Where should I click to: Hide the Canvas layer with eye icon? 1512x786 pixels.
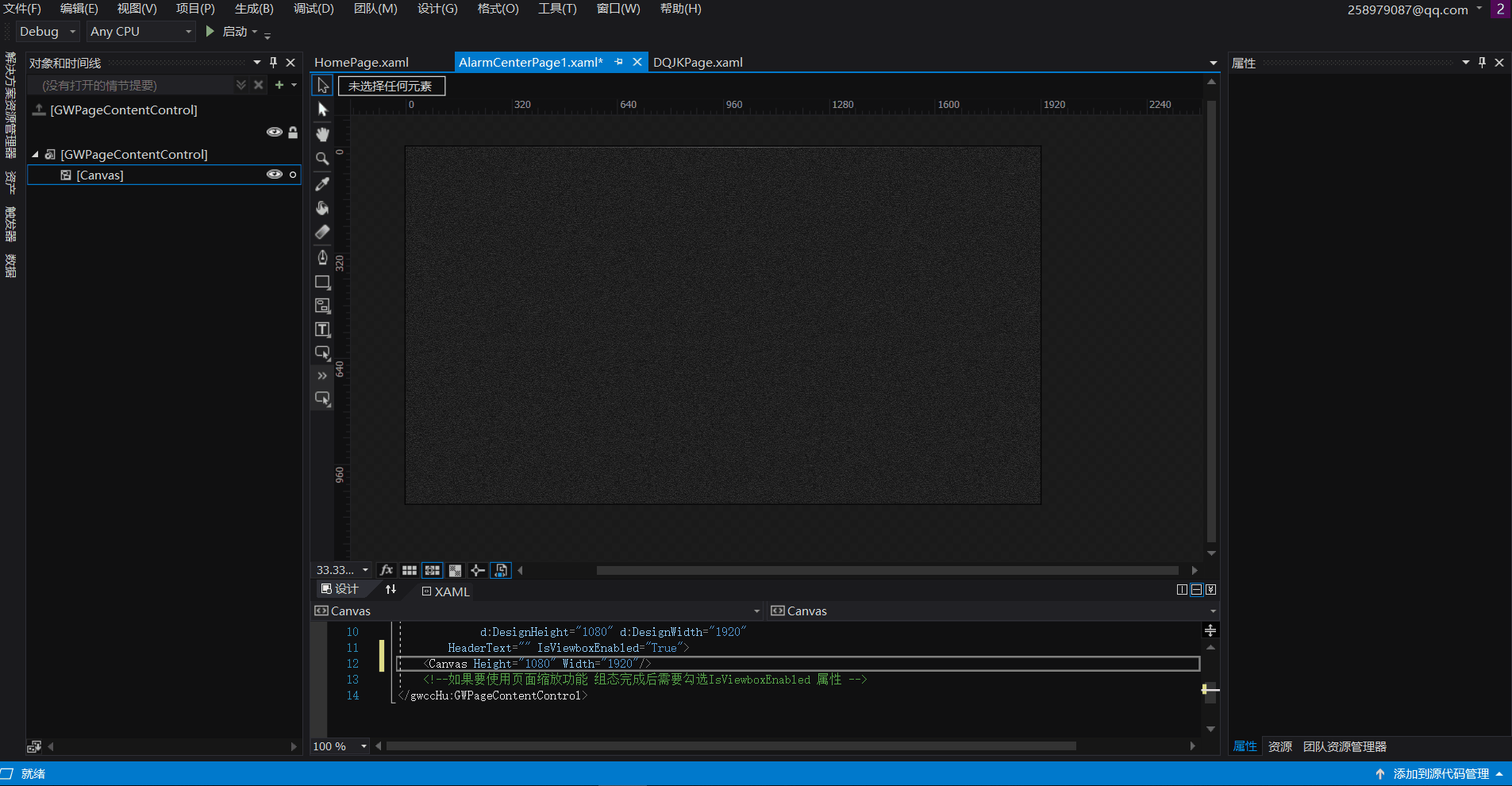click(274, 175)
